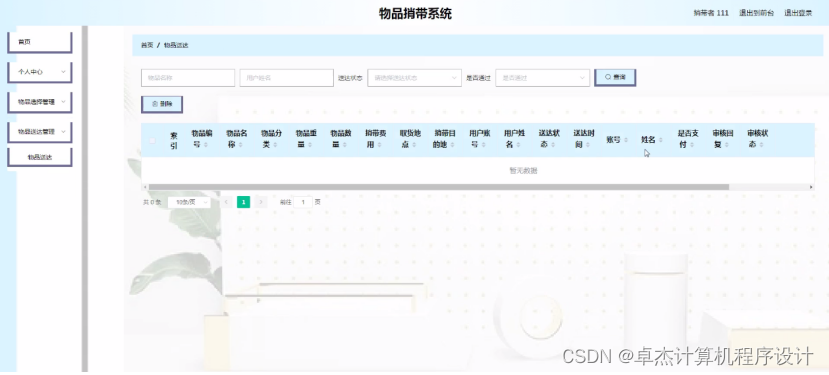Sort by the 账号 column arrows
The width and height of the screenshot is (829, 375).
tap(625, 140)
